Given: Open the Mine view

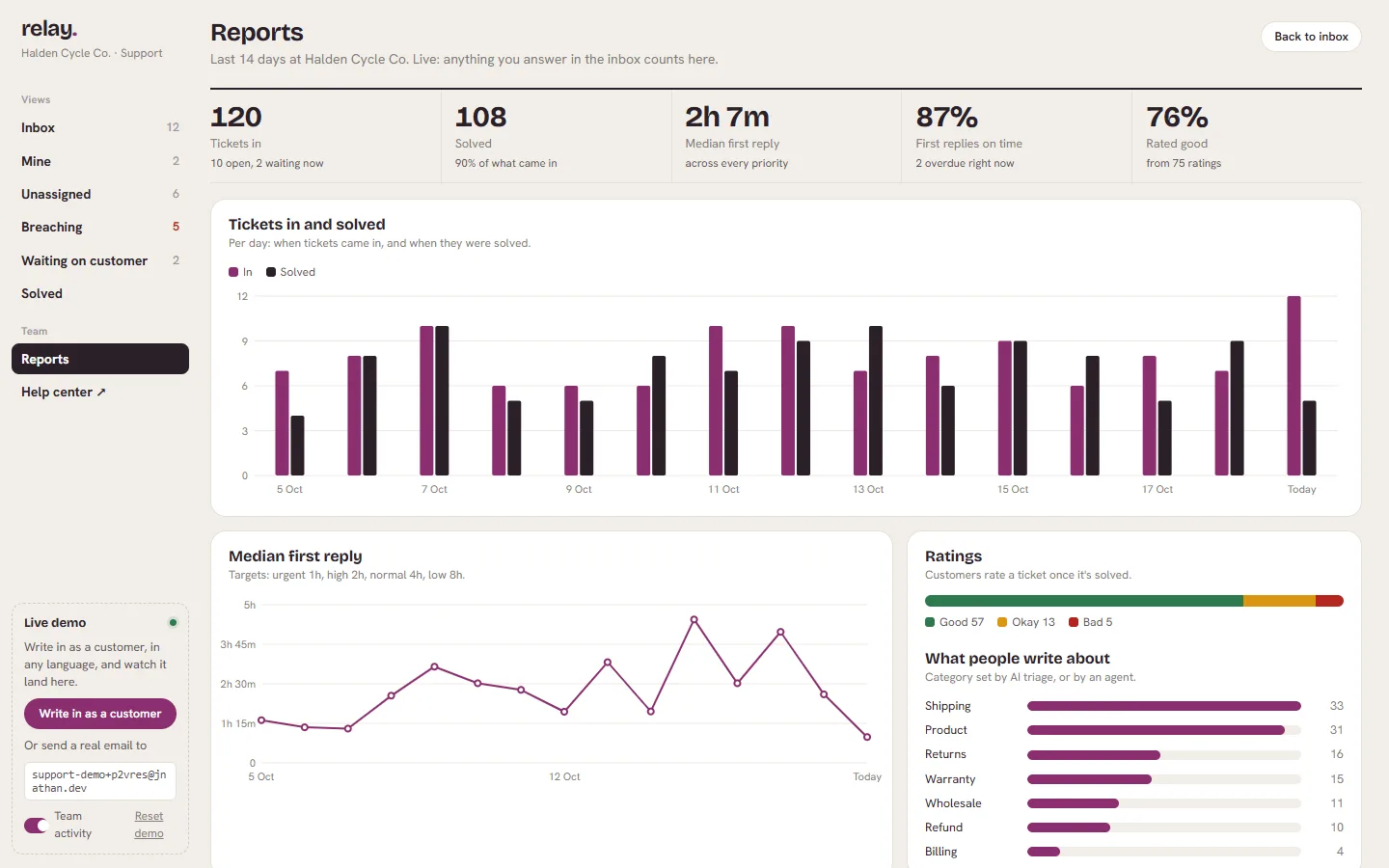Looking at the screenshot, I should coord(100,161).
